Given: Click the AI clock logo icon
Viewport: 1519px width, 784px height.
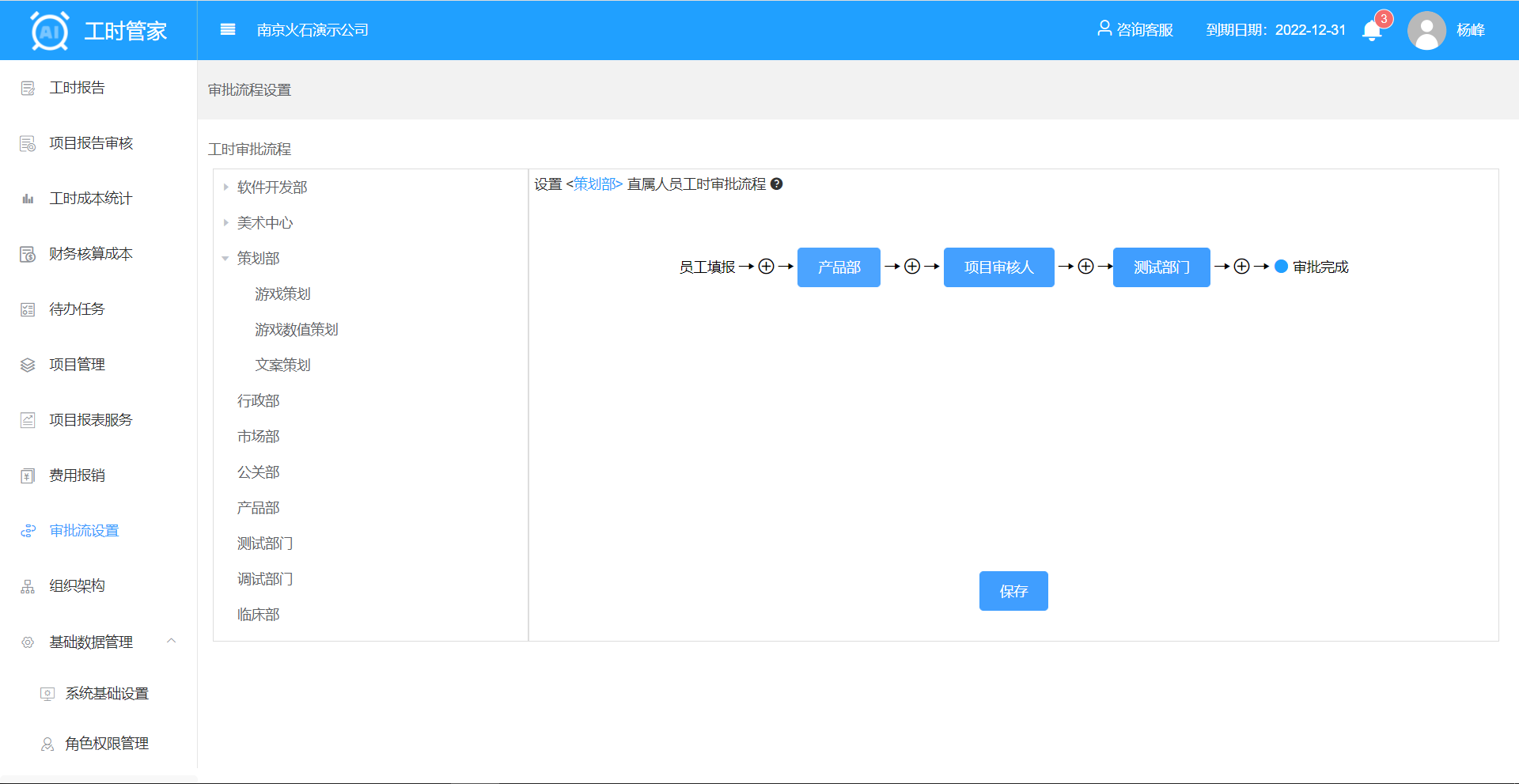Looking at the screenshot, I should coord(50,31).
